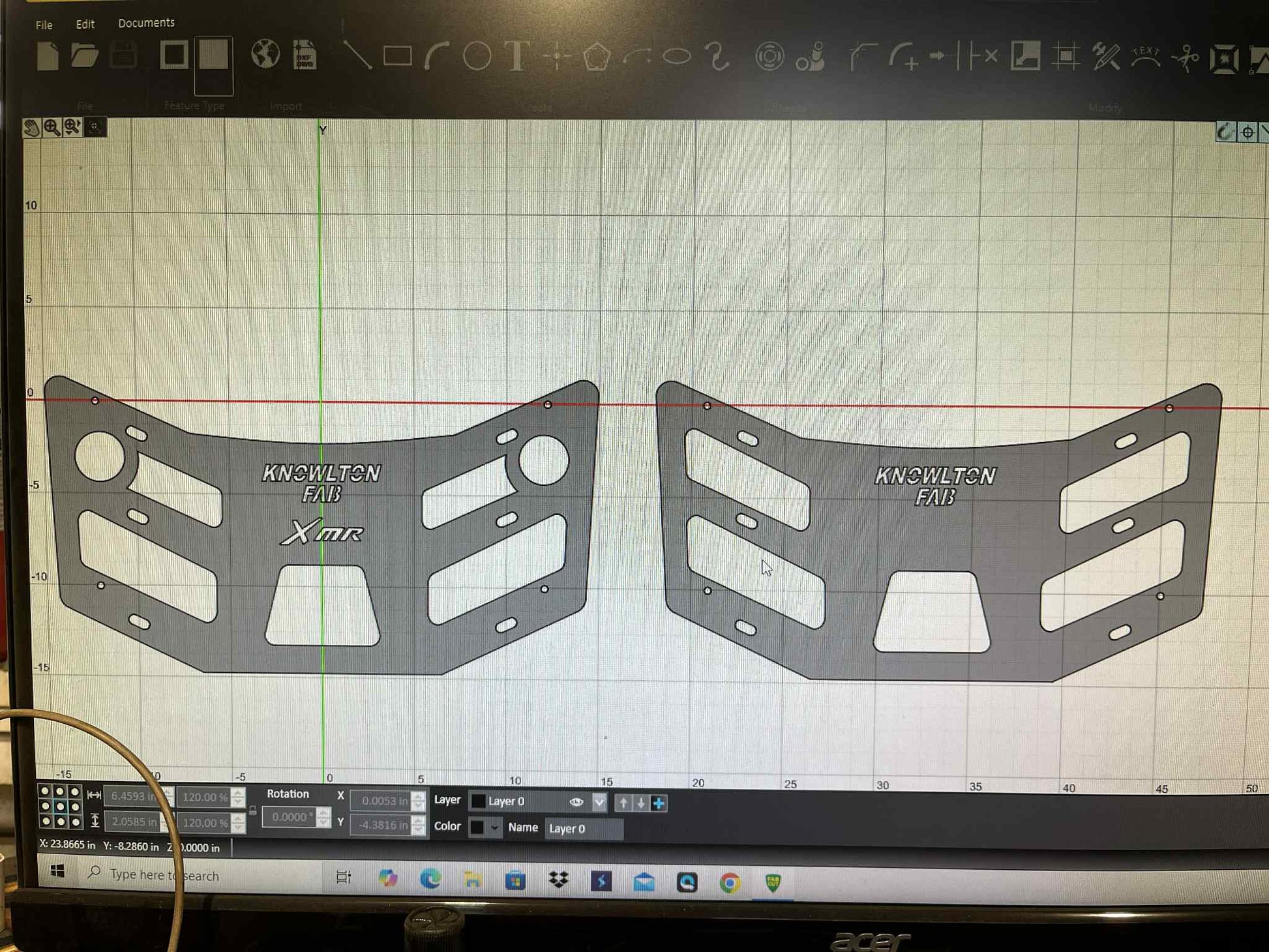Open existing file with folder icon
This screenshot has width=1269, height=952.
85,56
